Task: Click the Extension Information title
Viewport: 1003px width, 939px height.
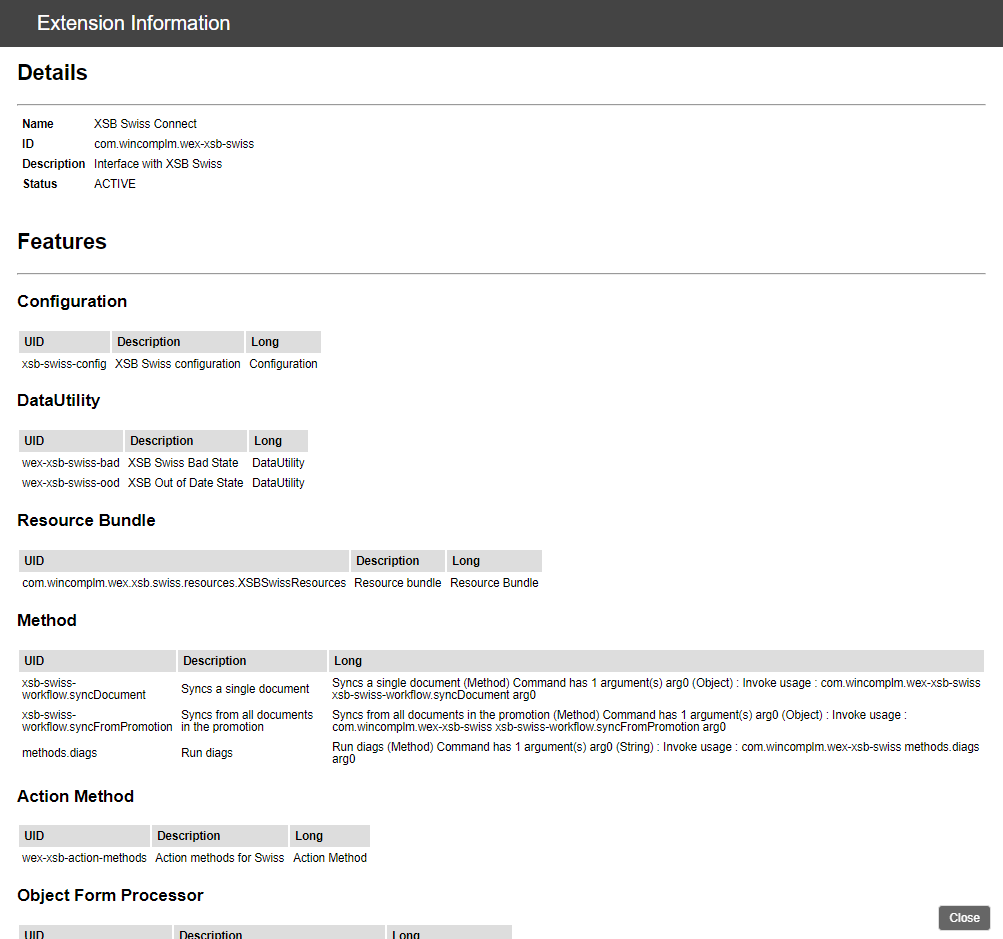Action: pyautogui.click(x=133, y=23)
